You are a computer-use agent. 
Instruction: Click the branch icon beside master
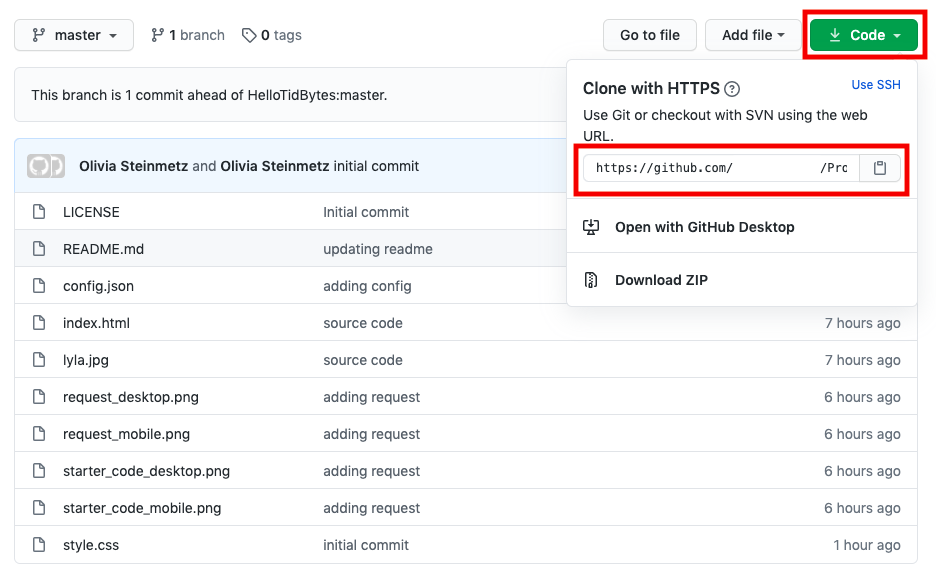click(x=158, y=34)
